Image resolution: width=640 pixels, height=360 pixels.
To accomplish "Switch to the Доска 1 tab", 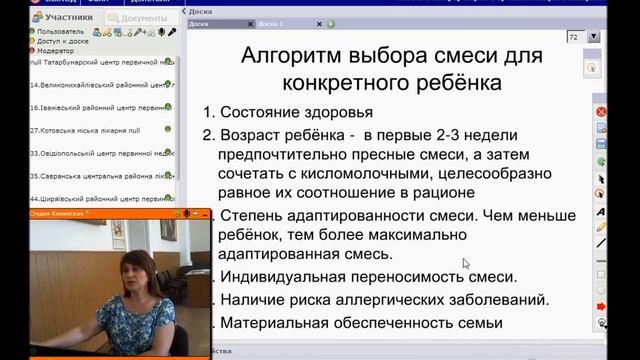I will point(286,24).
